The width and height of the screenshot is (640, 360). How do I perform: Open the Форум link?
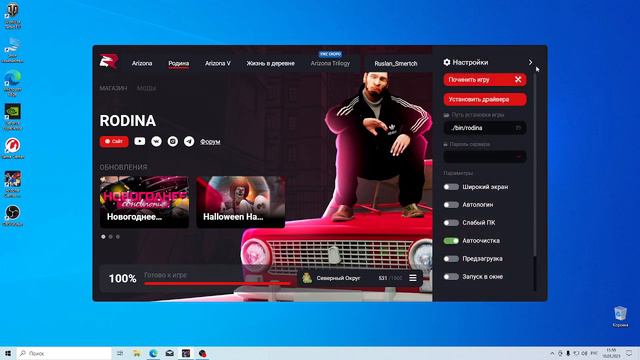pos(210,142)
